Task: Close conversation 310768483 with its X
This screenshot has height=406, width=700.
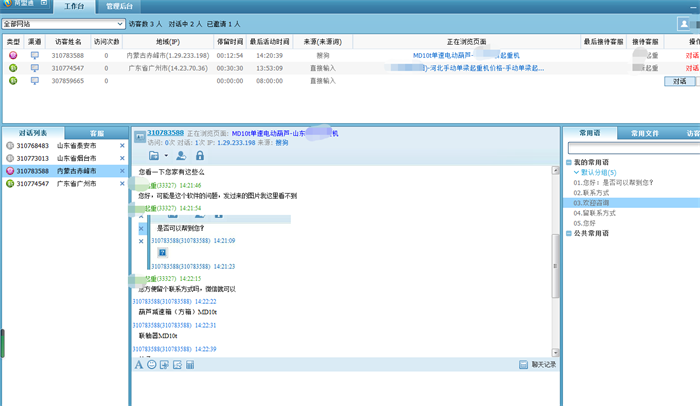Action: click(122, 146)
